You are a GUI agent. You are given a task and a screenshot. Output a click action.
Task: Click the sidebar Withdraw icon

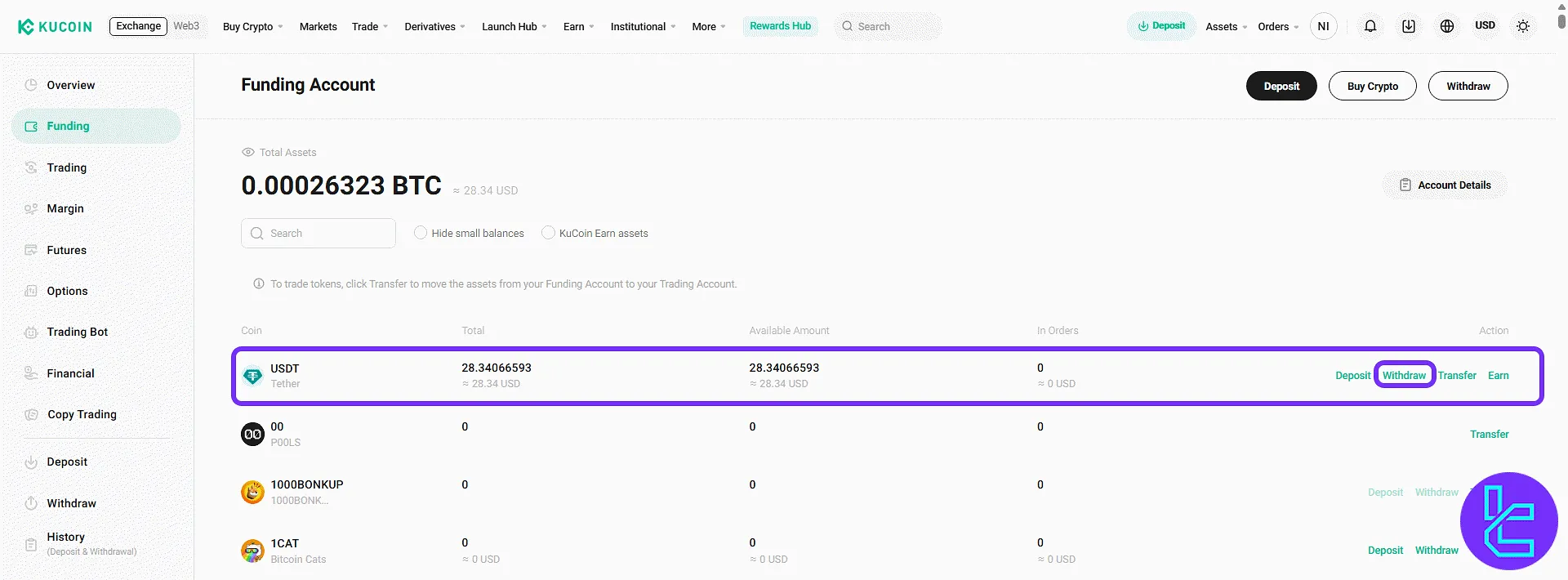[31, 503]
